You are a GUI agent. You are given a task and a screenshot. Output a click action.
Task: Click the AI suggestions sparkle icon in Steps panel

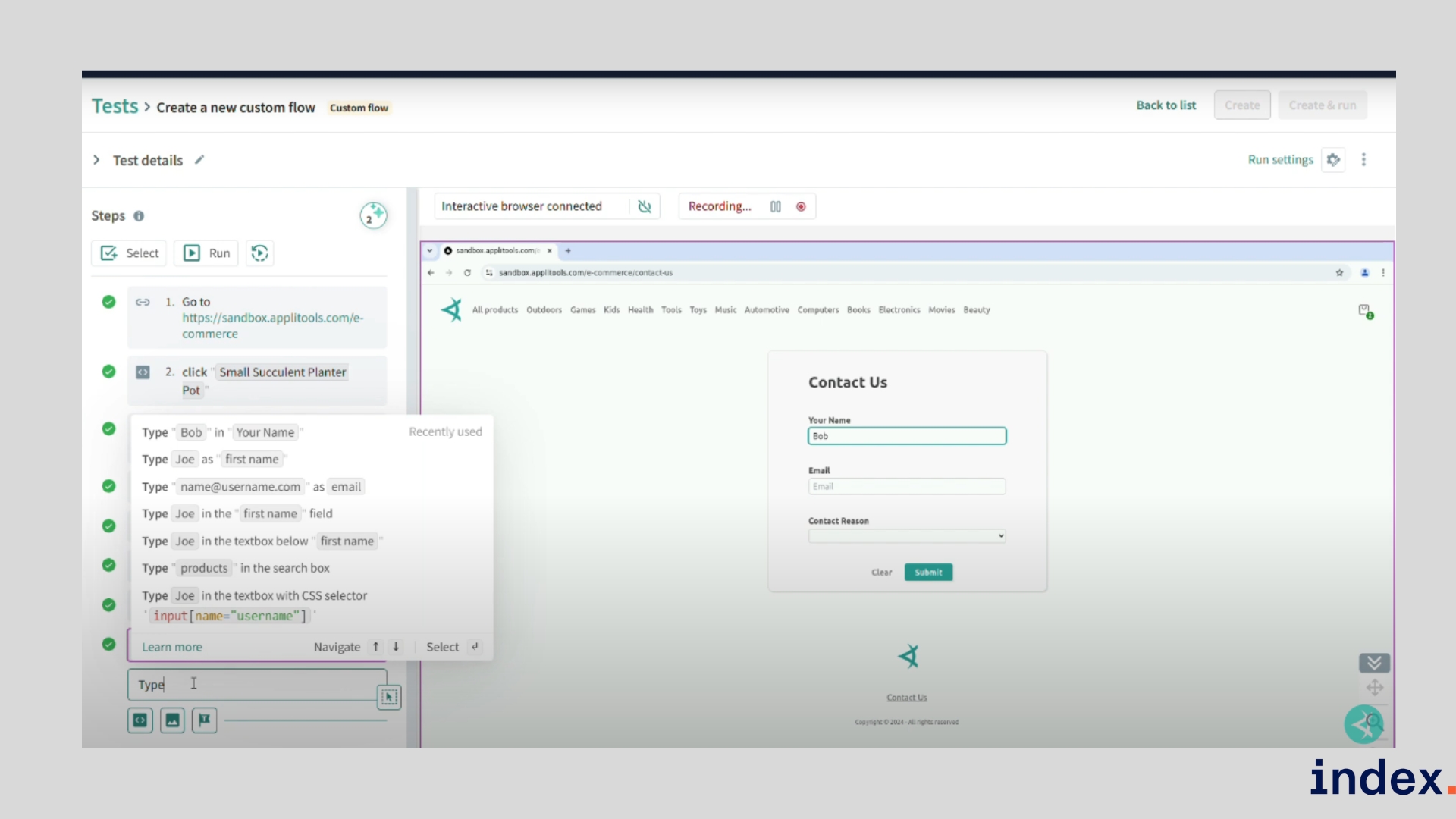coord(373,215)
